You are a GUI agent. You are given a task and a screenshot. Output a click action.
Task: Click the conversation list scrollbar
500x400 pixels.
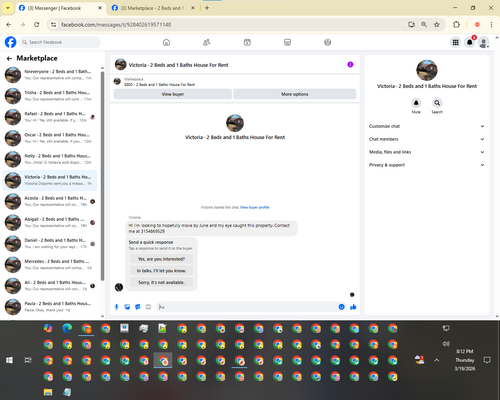point(102,177)
